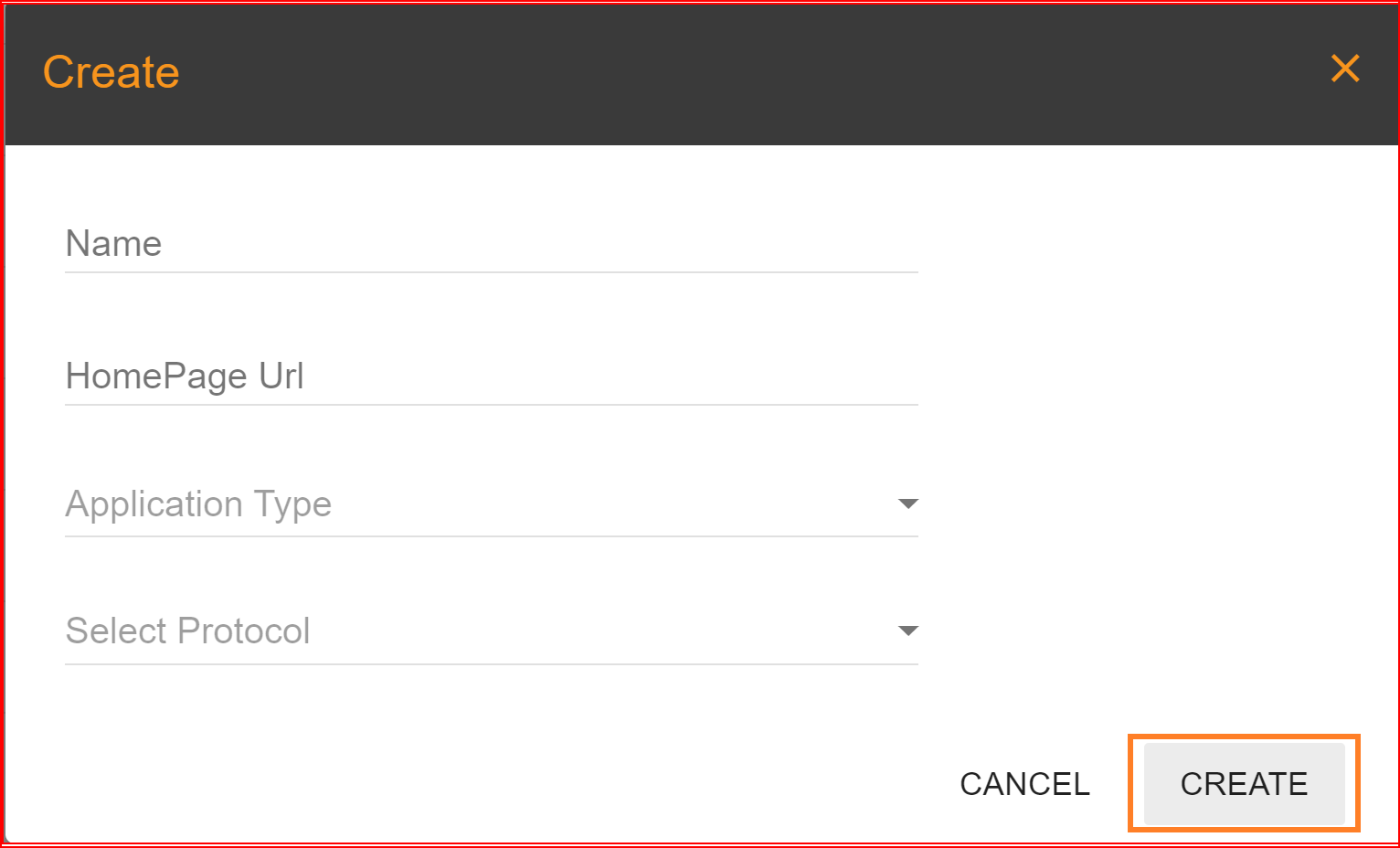Click the highlighted CREATE action button
The width and height of the screenshot is (1400, 848).
point(1244,783)
